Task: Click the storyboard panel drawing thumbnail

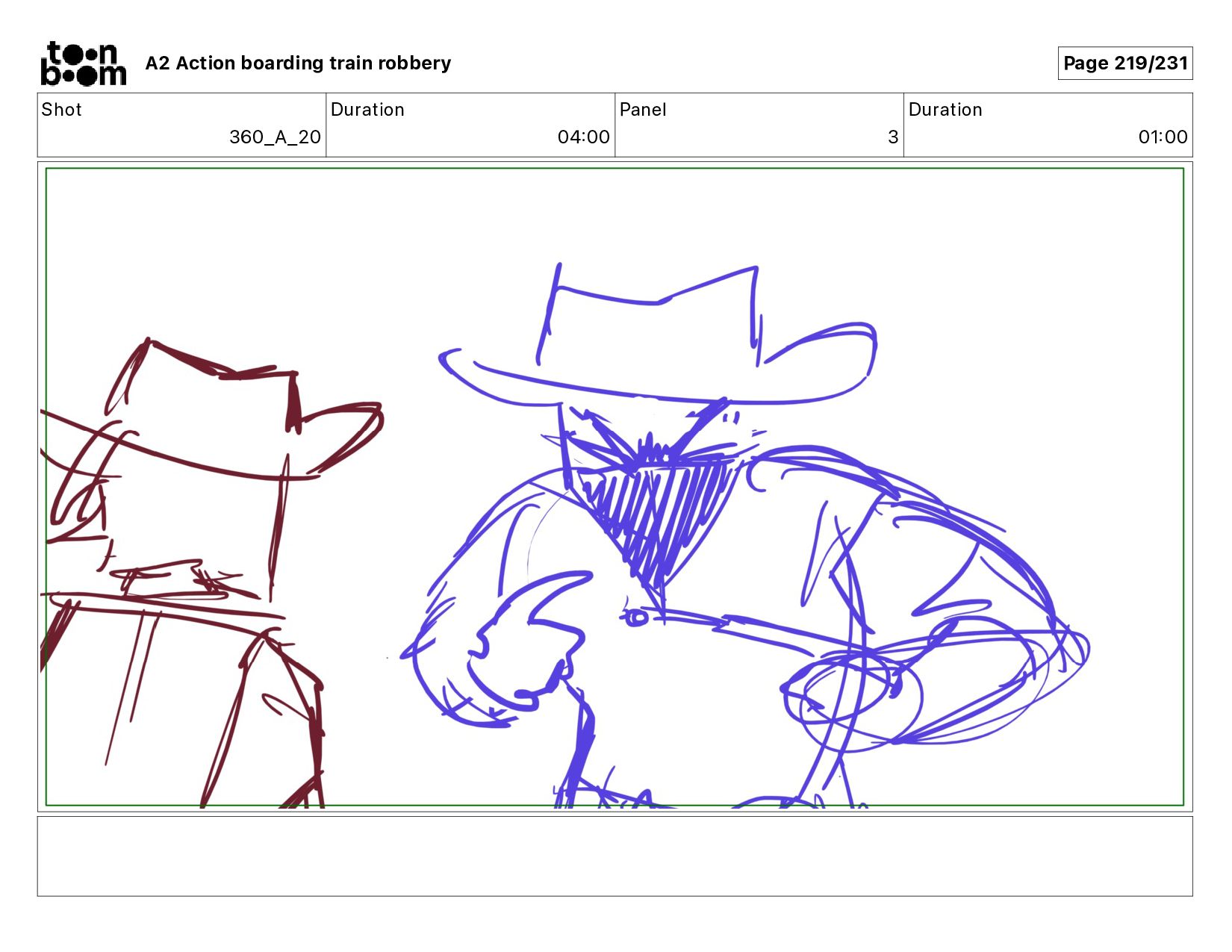Action: pos(615,487)
